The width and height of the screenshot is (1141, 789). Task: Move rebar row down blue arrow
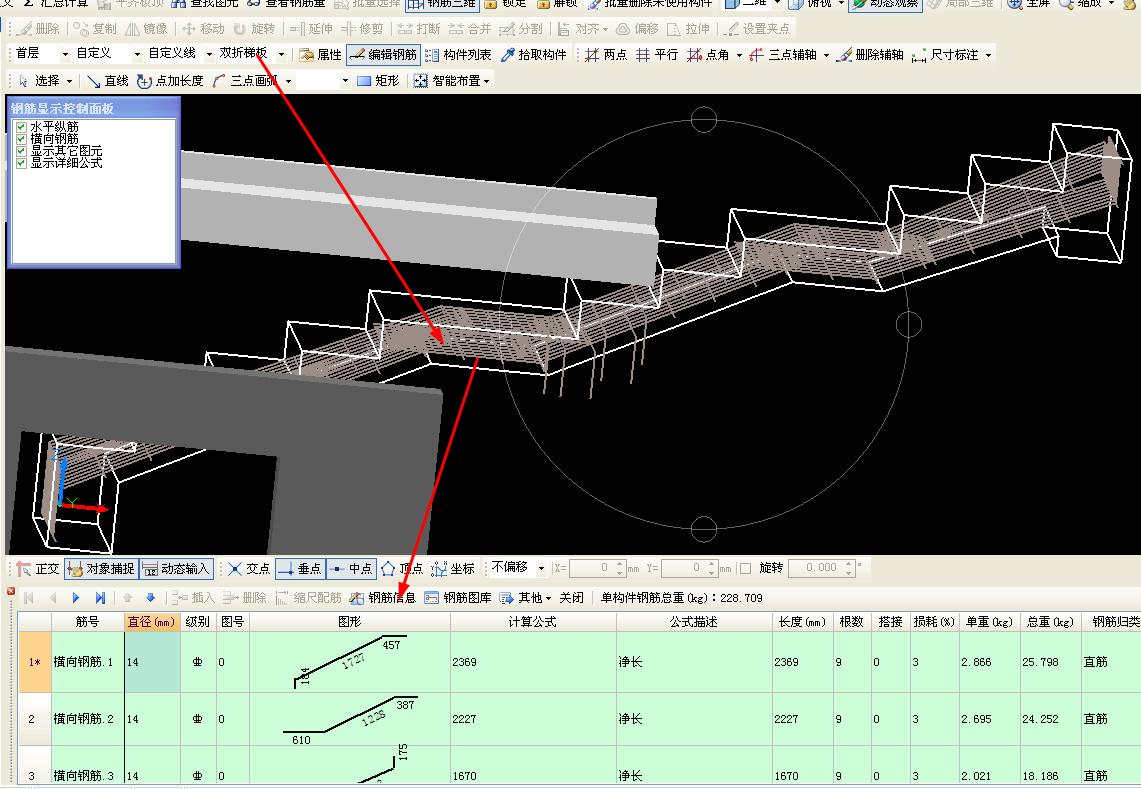click(x=151, y=598)
